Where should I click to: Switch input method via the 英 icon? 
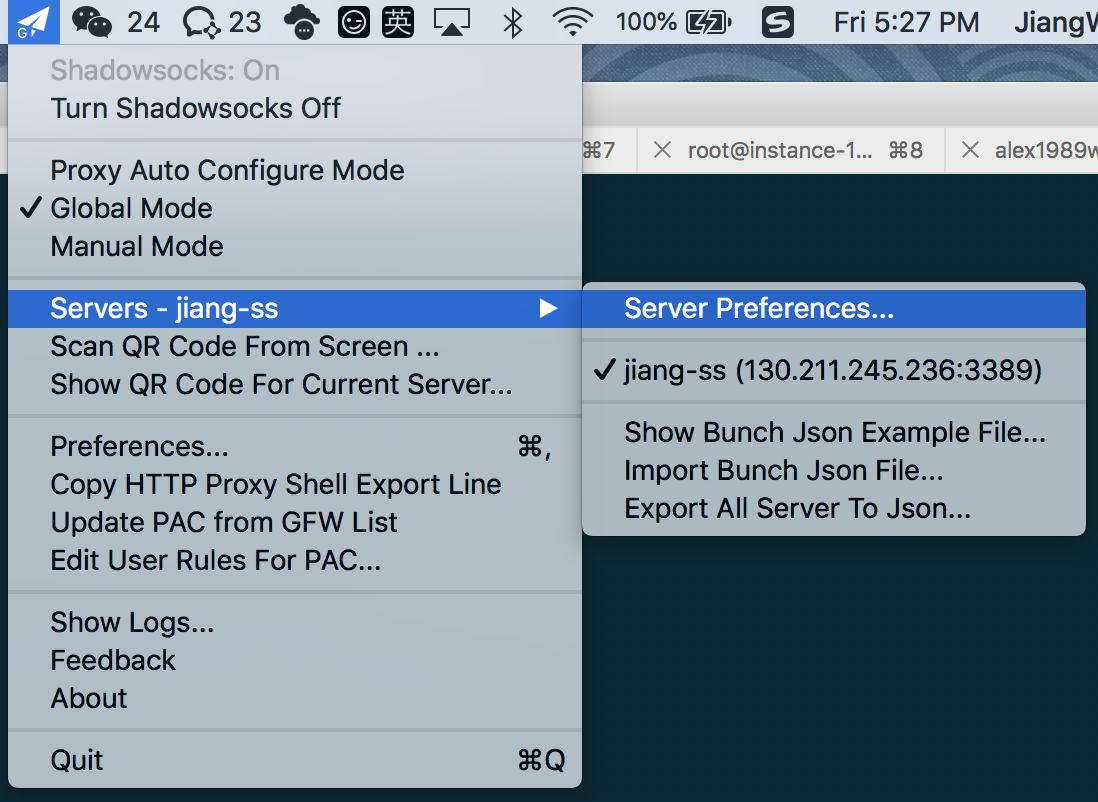[398, 22]
